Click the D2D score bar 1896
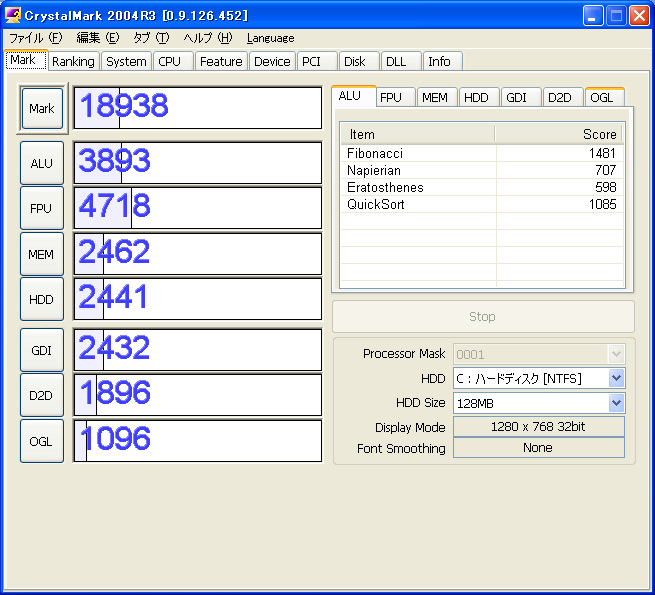 pos(198,395)
